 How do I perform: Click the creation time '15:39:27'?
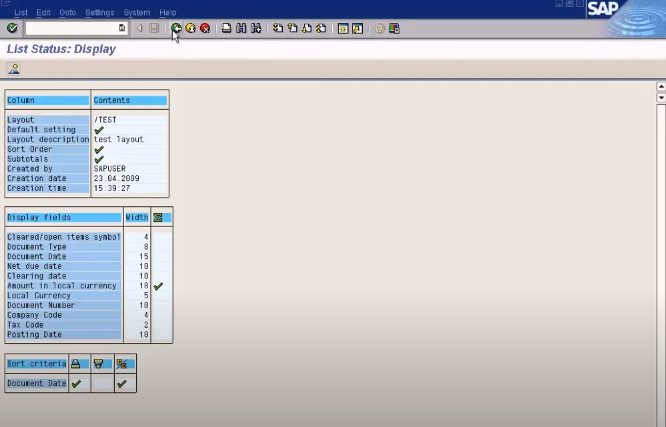tap(112, 188)
